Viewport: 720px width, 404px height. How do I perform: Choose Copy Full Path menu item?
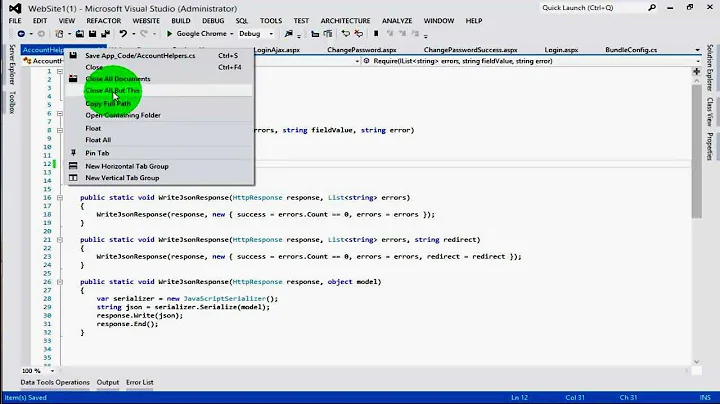(159, 103)
